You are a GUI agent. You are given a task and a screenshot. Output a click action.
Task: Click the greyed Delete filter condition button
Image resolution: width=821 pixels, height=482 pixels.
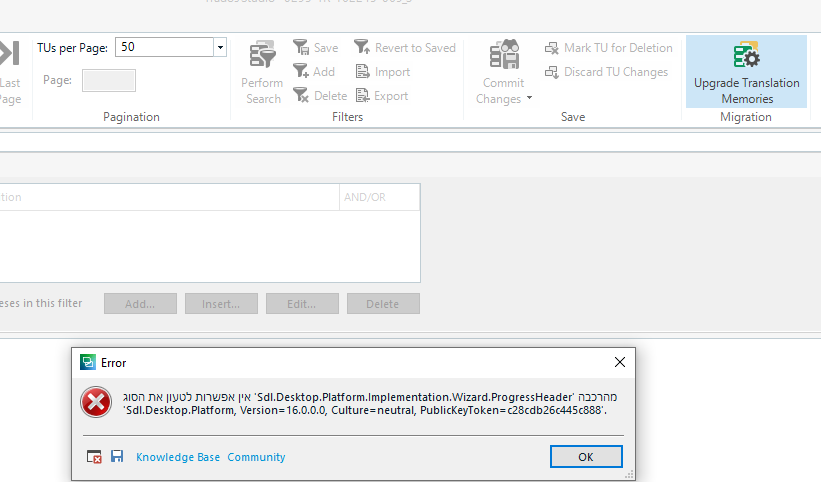[383, 304]
